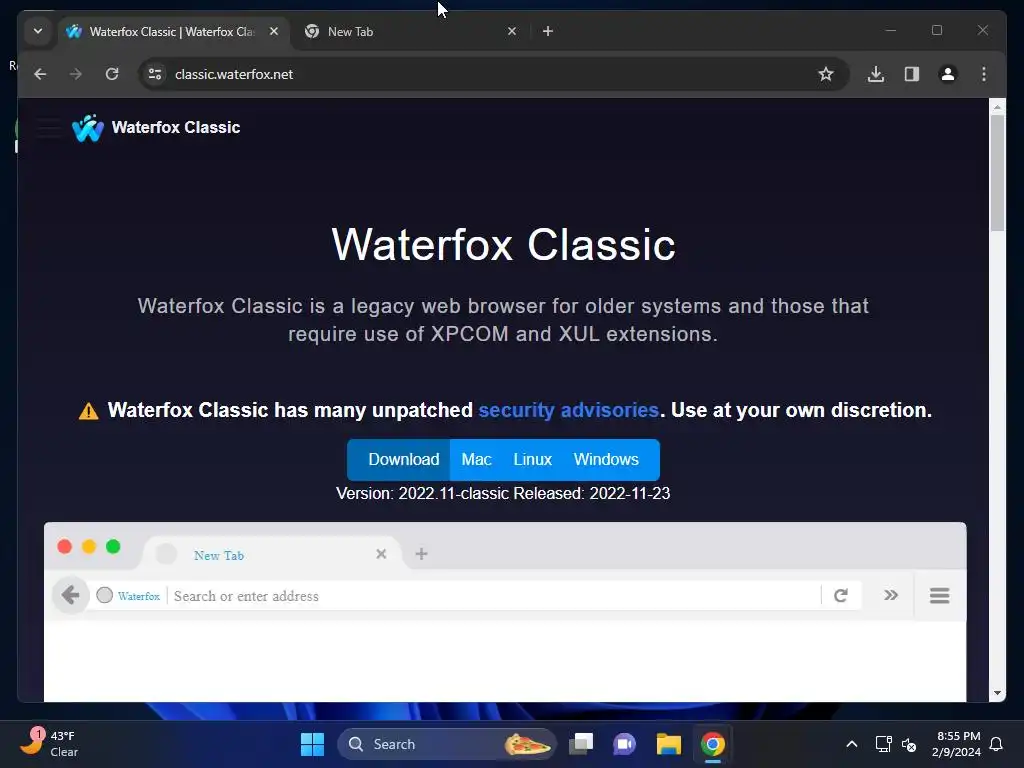
Task: Click the Waterfox browser preview screenshot
Action: (505, 612)
